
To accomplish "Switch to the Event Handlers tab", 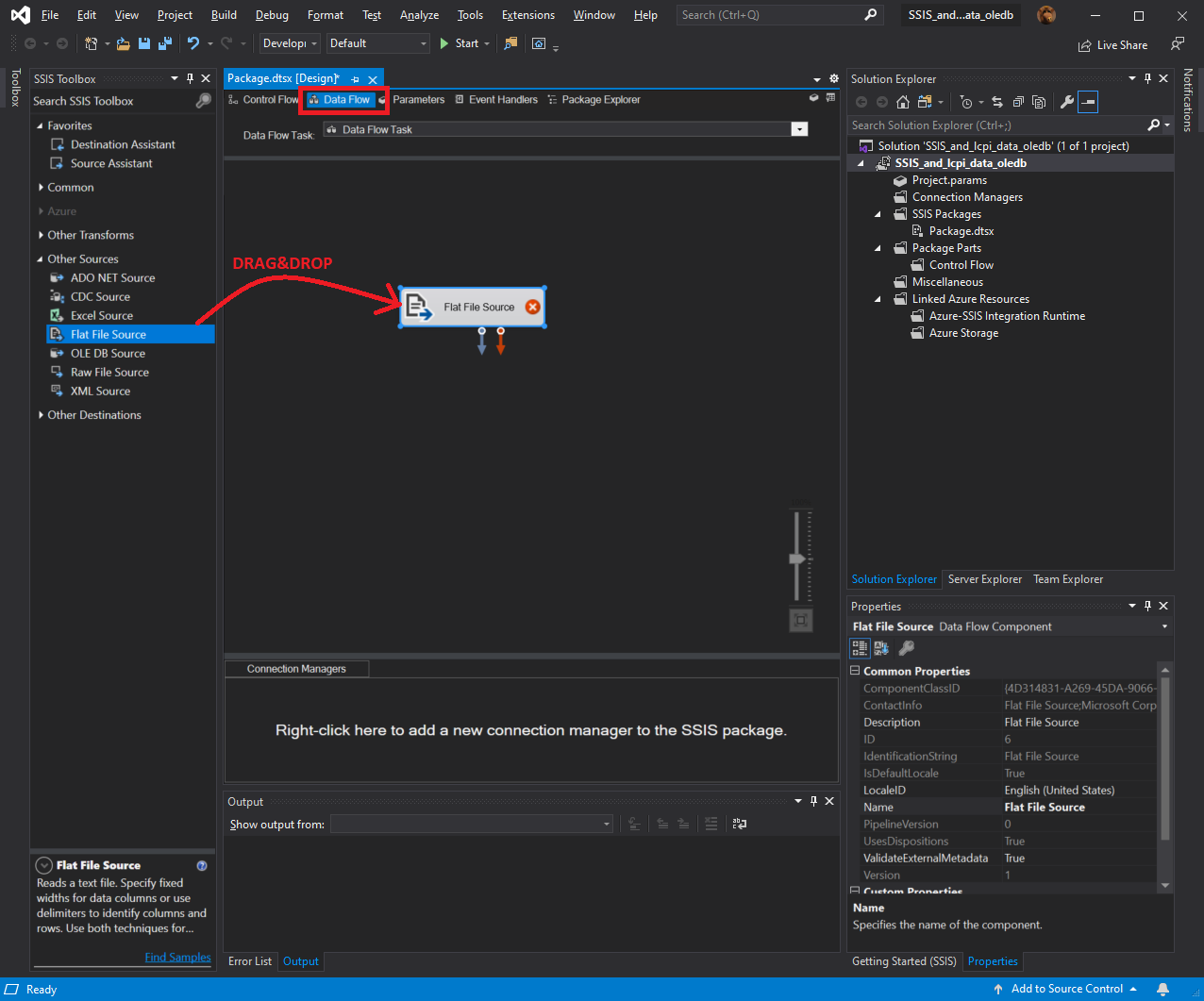I will pos(496,99).
